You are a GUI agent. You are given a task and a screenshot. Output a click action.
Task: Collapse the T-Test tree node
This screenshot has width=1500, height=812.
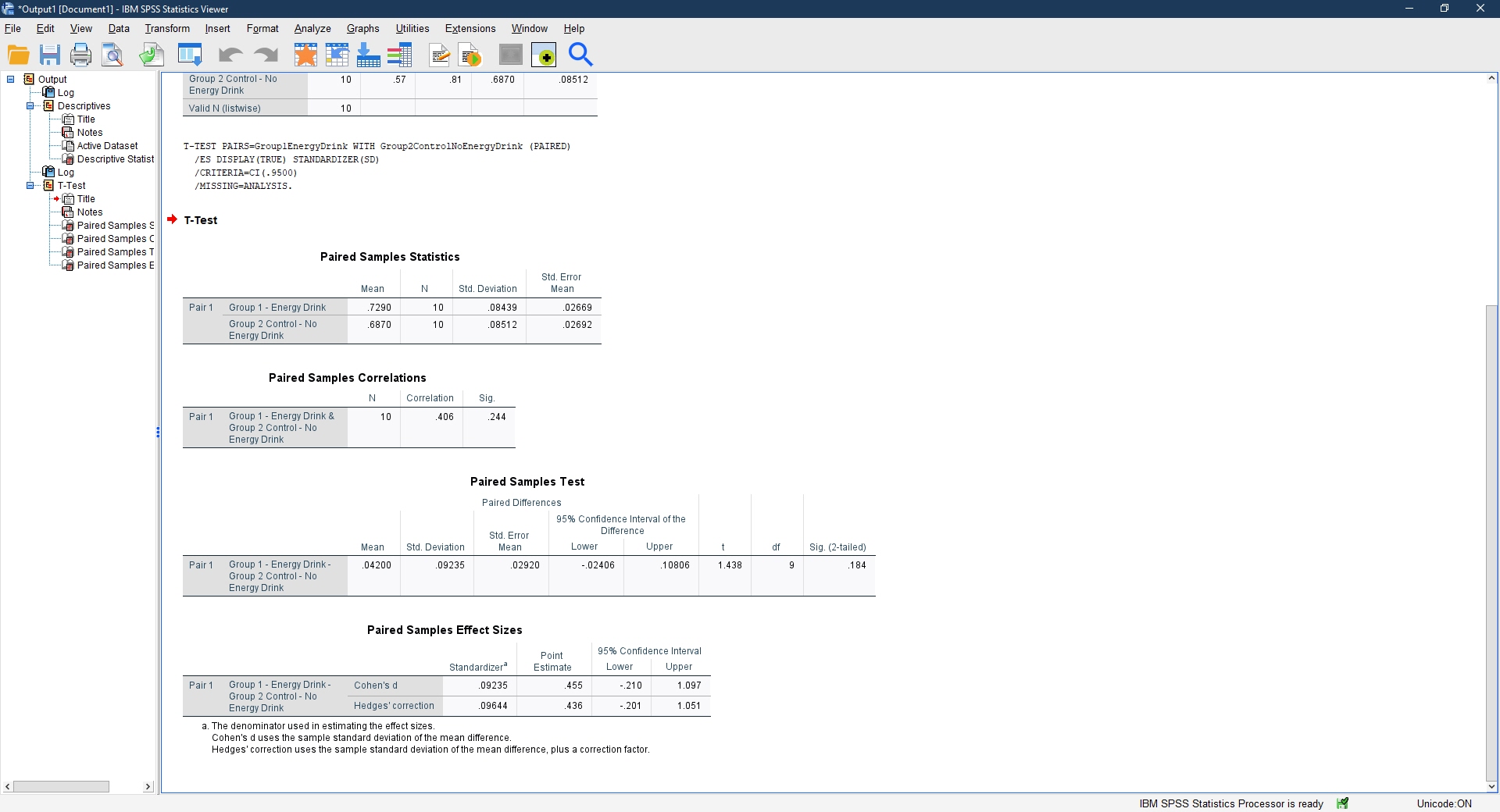click(x=30, y=185)
